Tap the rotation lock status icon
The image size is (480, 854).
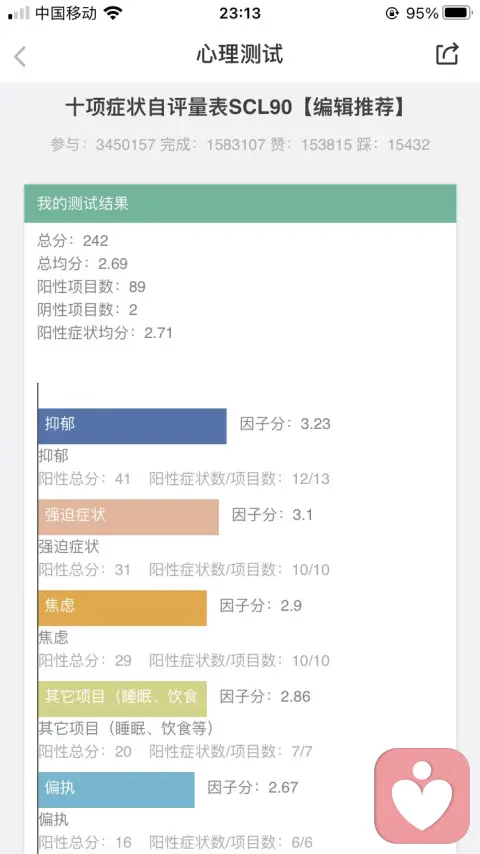(x=392, y=13)
